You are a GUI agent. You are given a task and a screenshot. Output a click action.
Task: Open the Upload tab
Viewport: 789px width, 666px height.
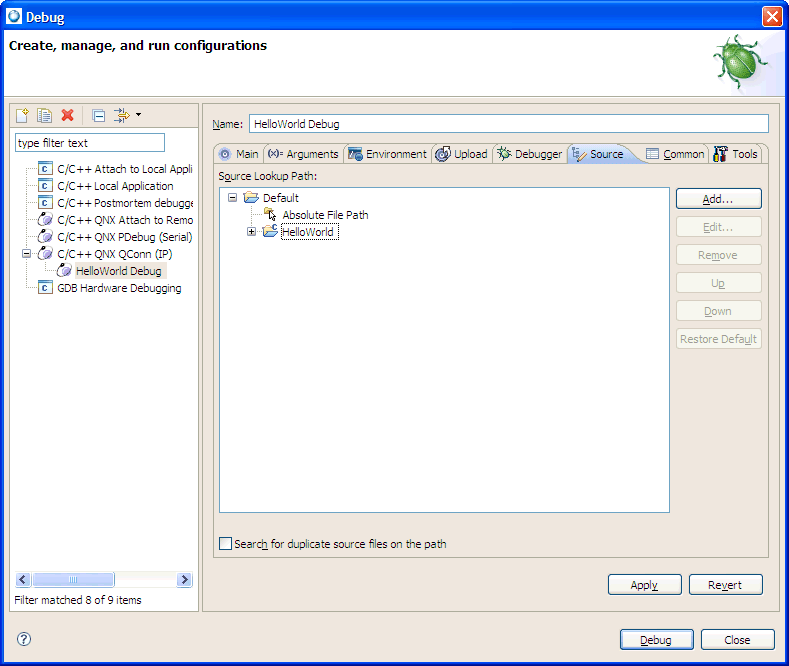462,154
